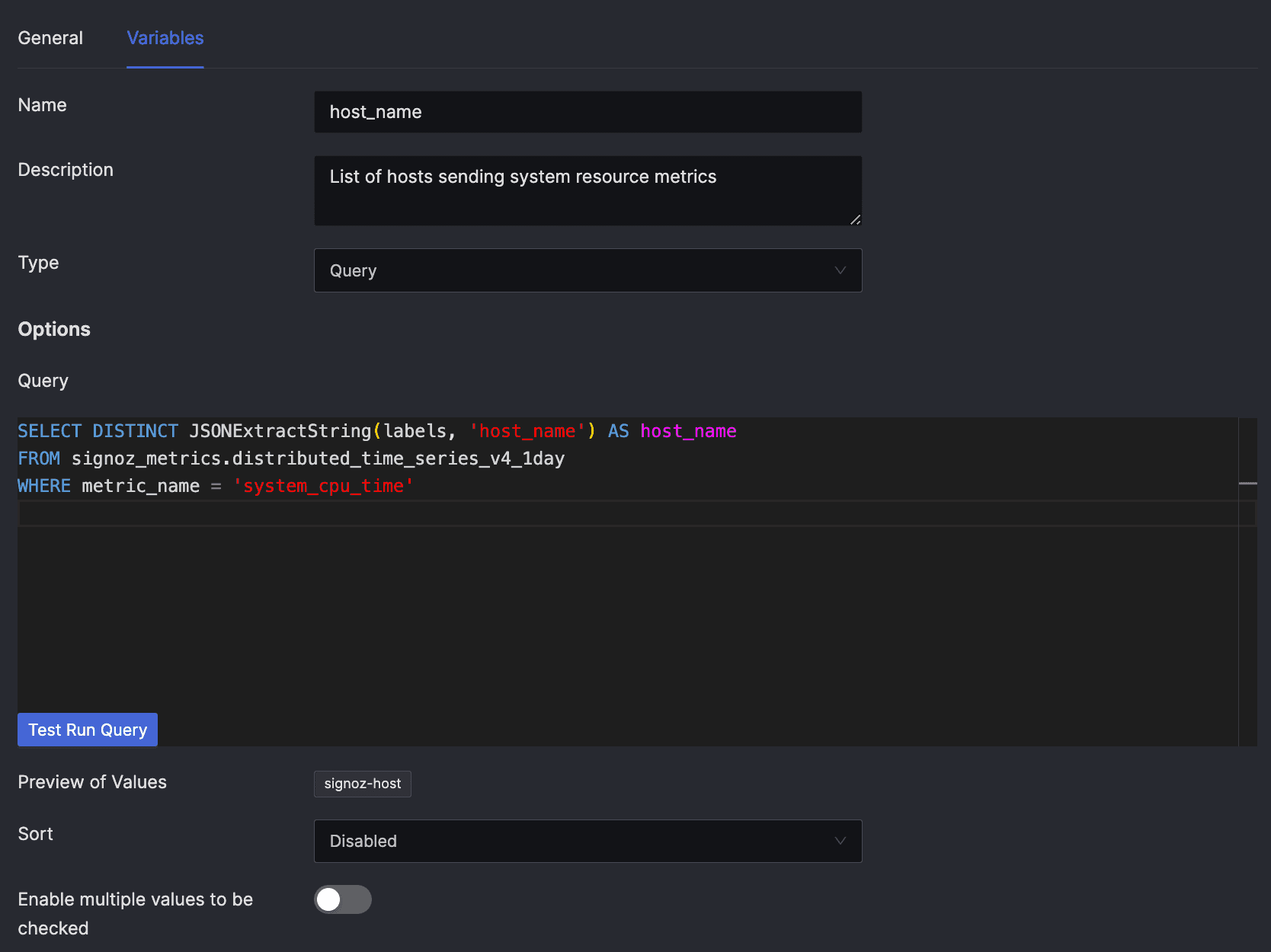Click the query editor overview ruler marker
This screenshot has width=1271, height=952.
[x=1248, y=484]
